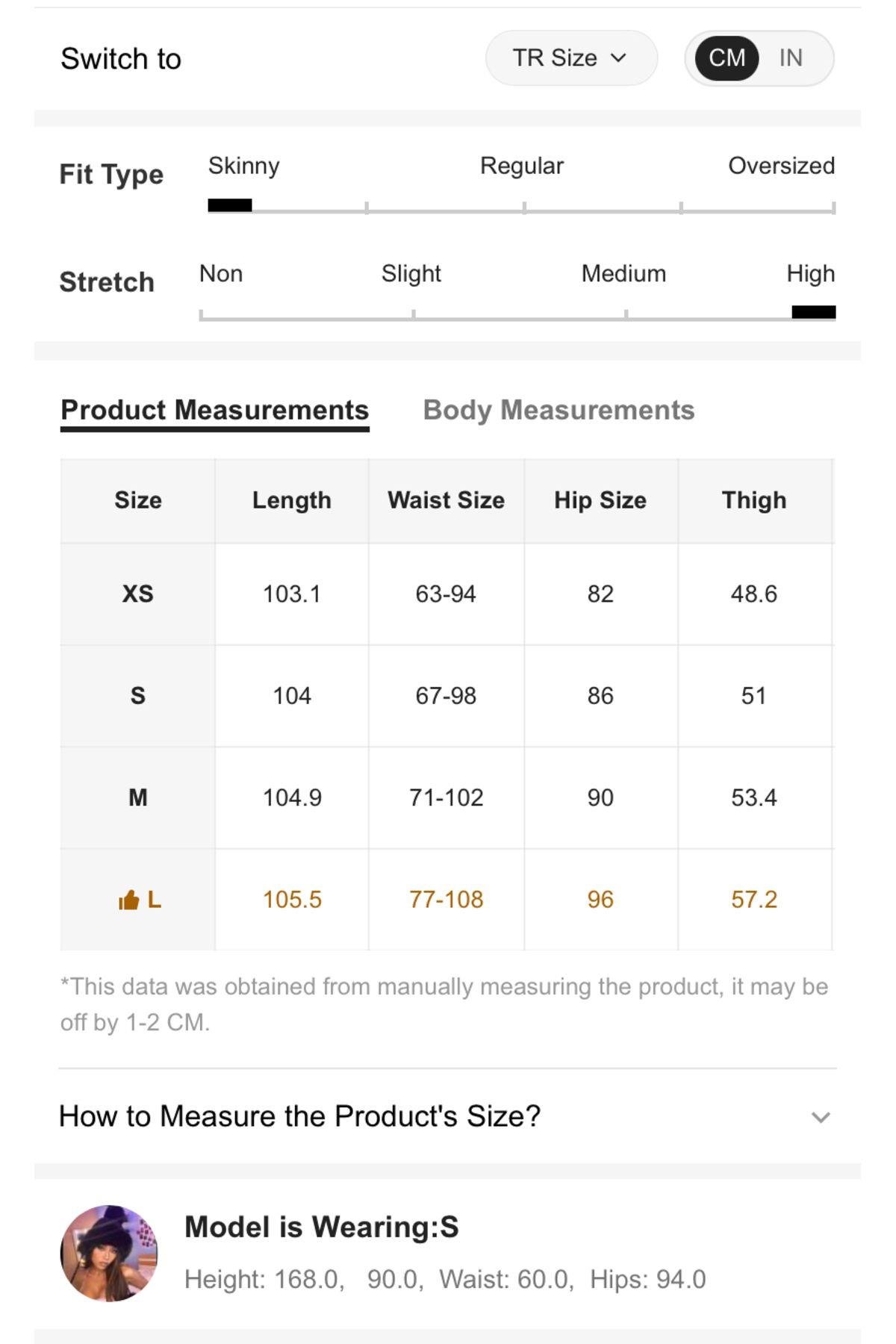Open the TR Size dropdown
This screenshot has width=896, height=1344.
tap(571, 58)
